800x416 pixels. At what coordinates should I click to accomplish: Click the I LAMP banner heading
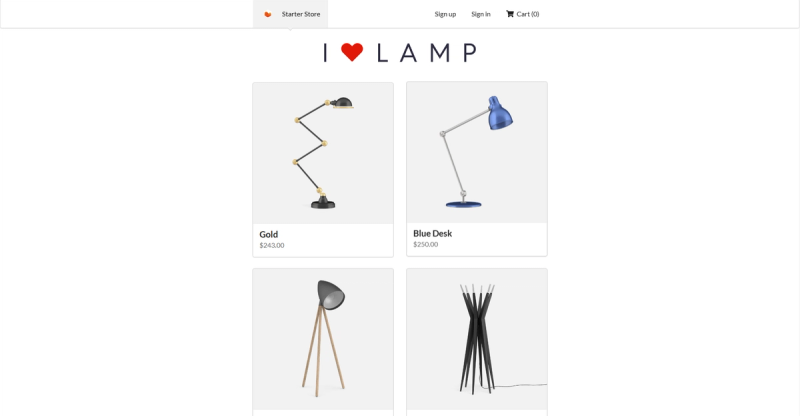click(401, 53)
